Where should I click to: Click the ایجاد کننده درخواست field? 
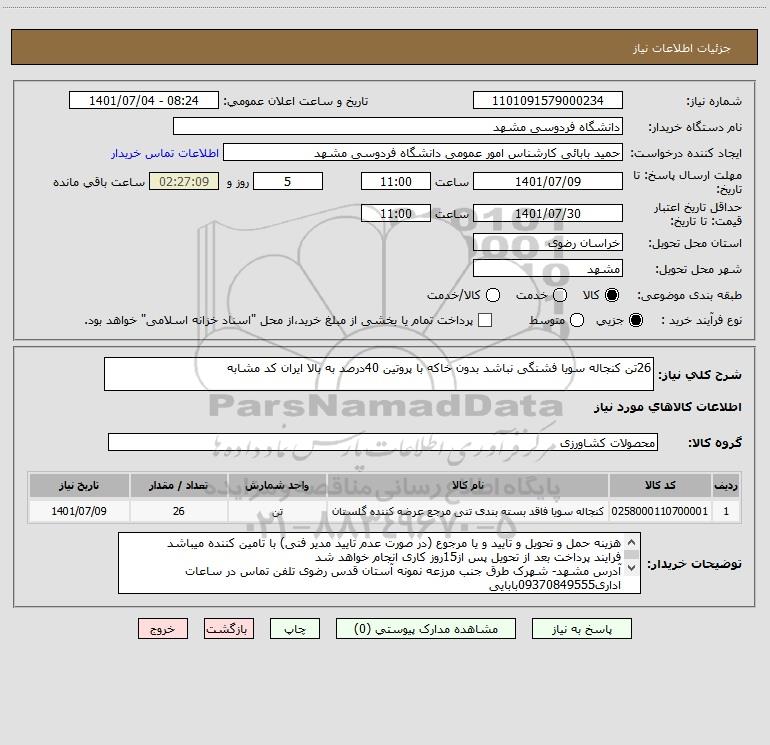point(423,153)
